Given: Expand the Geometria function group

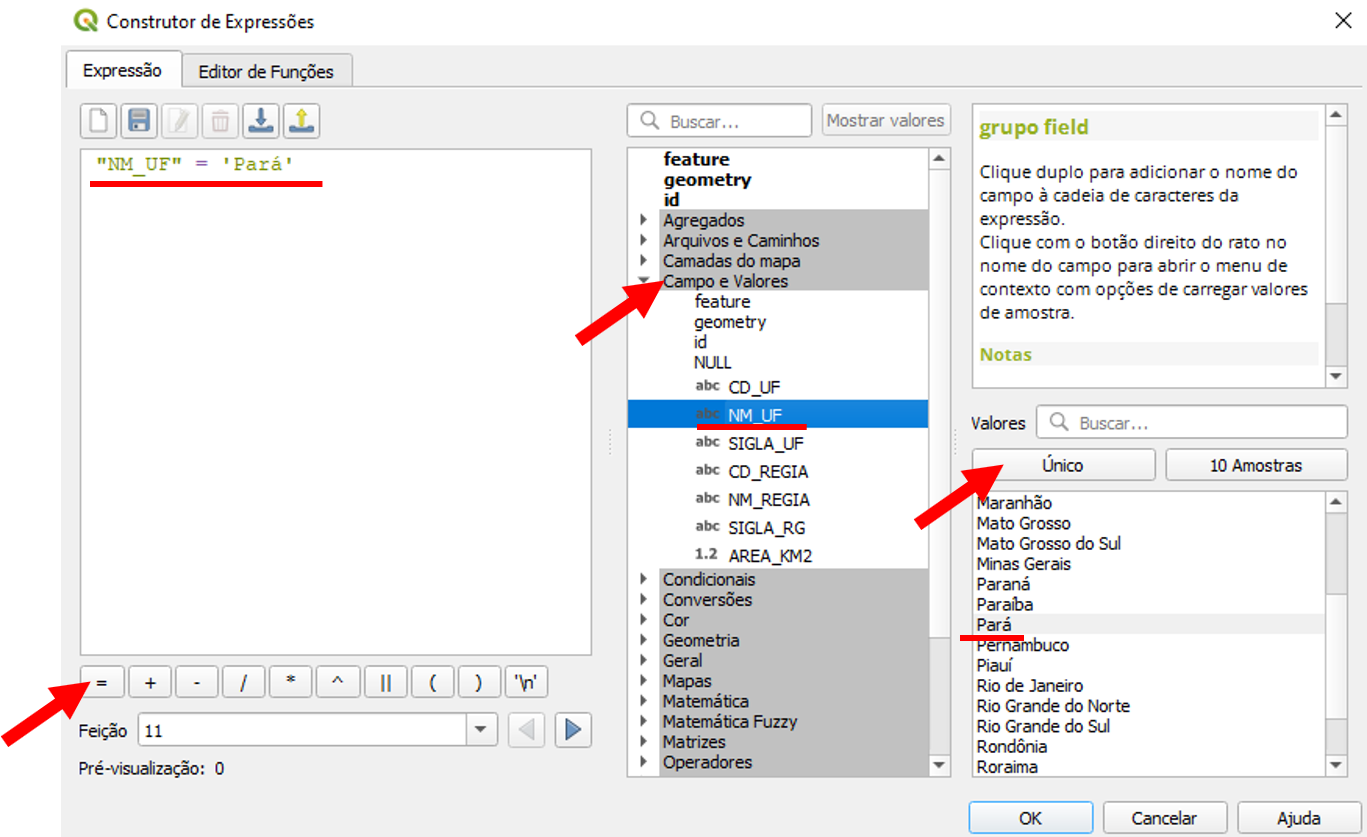Looking at the screenshot, I should [644, 640].
